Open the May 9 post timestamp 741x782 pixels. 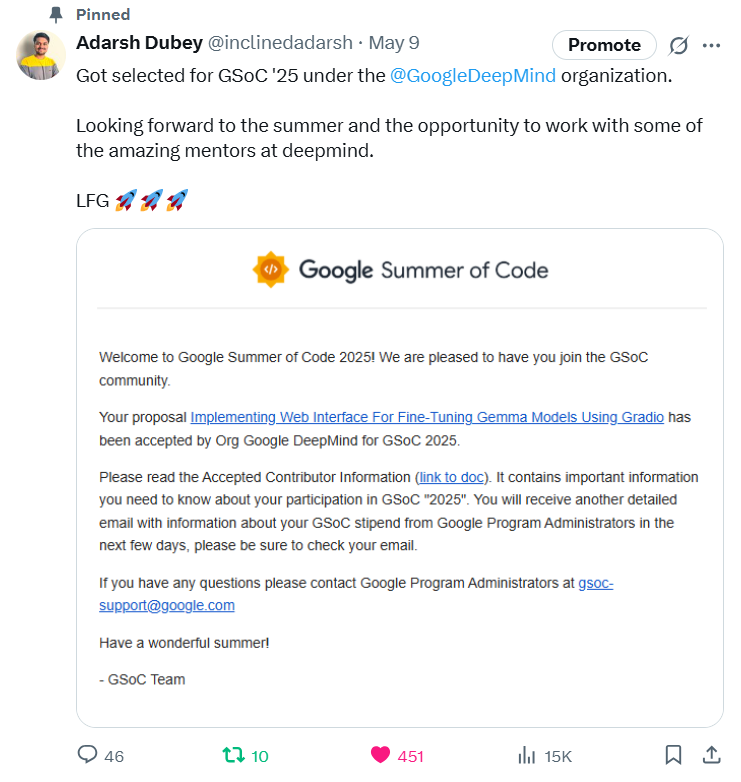click(x=394, y=43)
